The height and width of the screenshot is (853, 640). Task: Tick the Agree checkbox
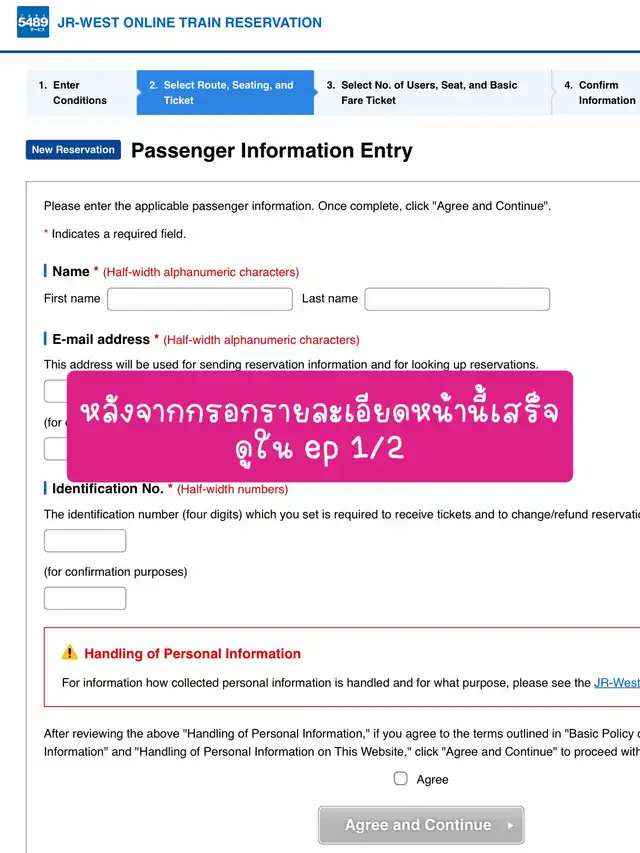click(x=401, y=778)
